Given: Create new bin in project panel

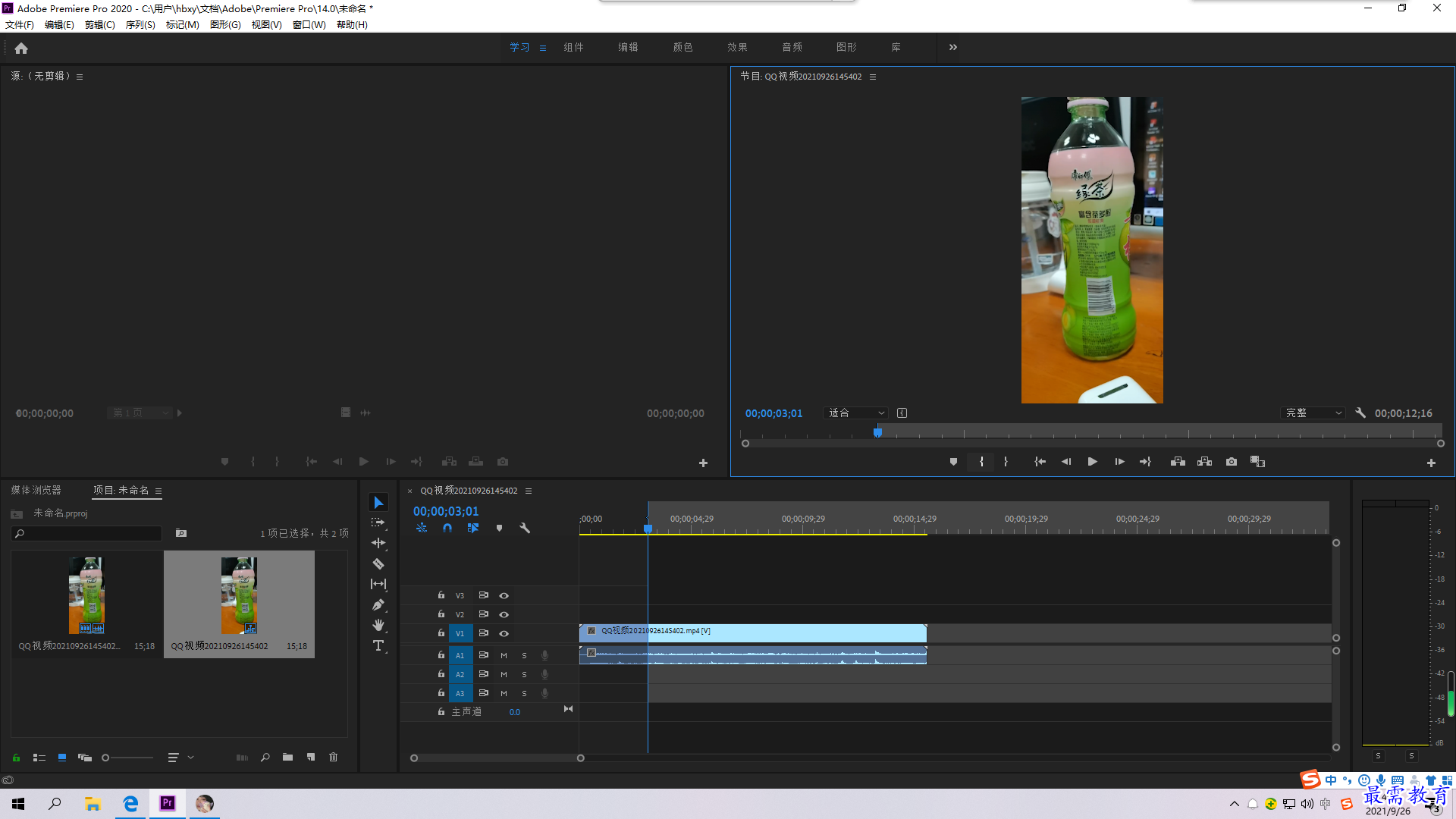Looking at the screenshot, I should pyautogui.click(x=287, y=757).
